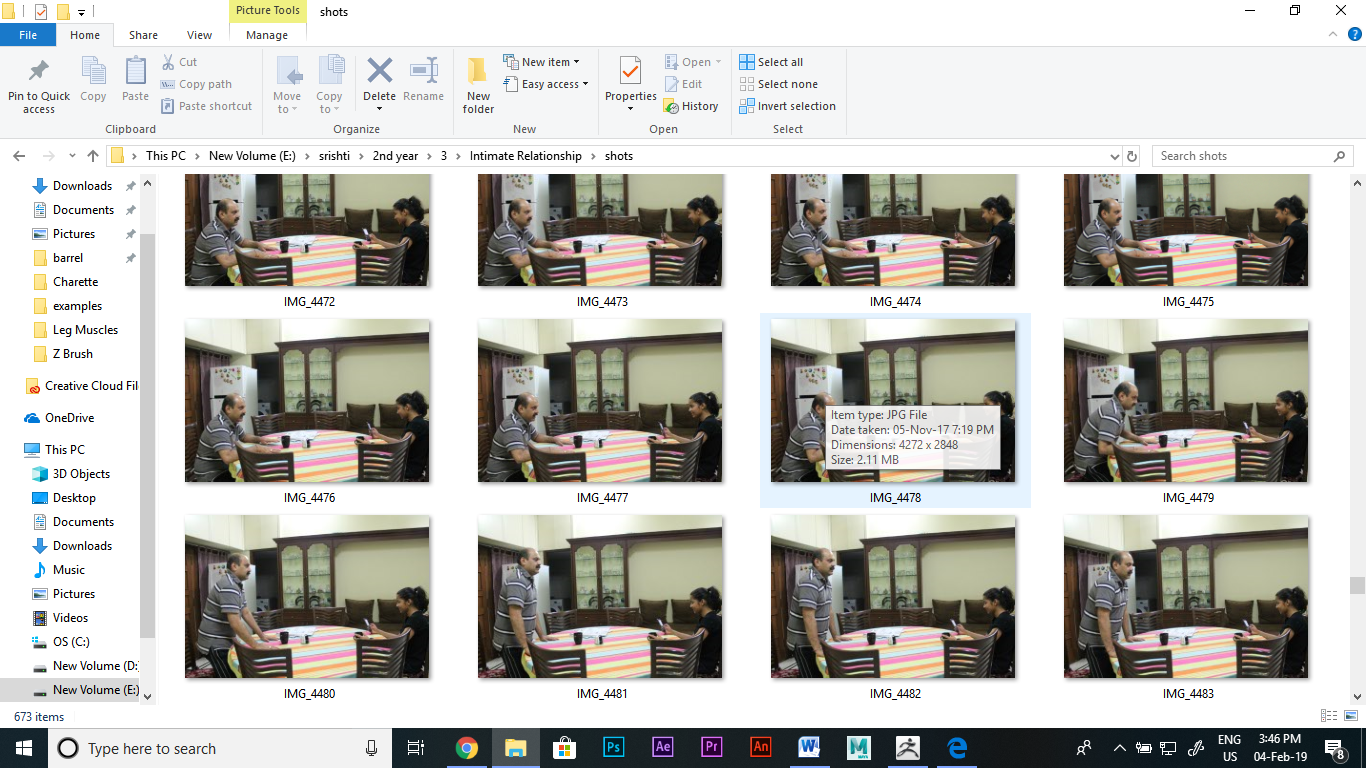Refresh the current folder view

point(1132,156)
